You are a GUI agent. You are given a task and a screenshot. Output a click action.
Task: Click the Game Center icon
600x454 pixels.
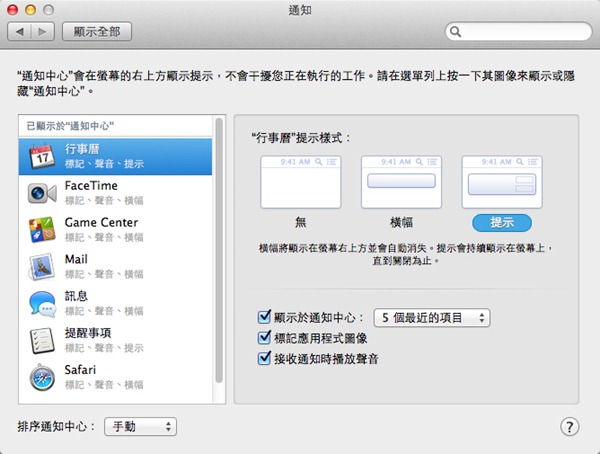pos(42,230)
